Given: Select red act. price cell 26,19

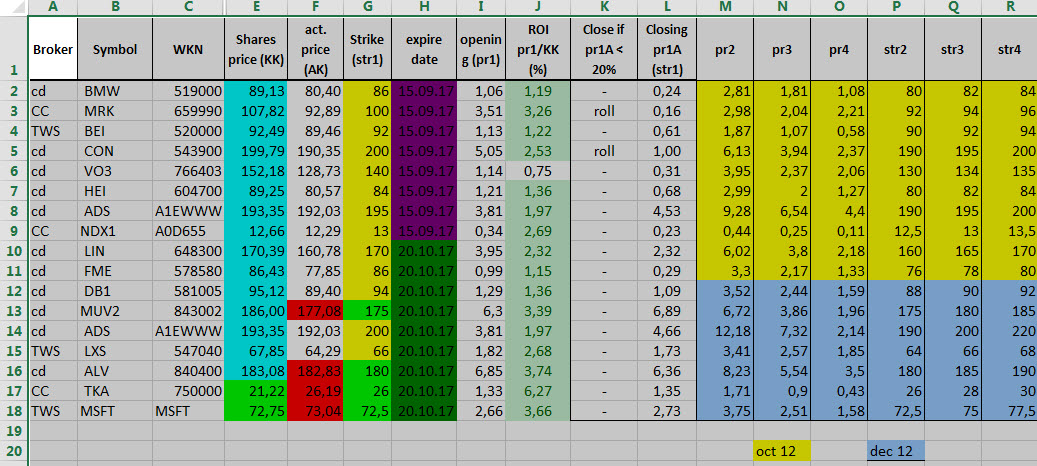Looking at the screenshot, I should (x=315, y=390).
